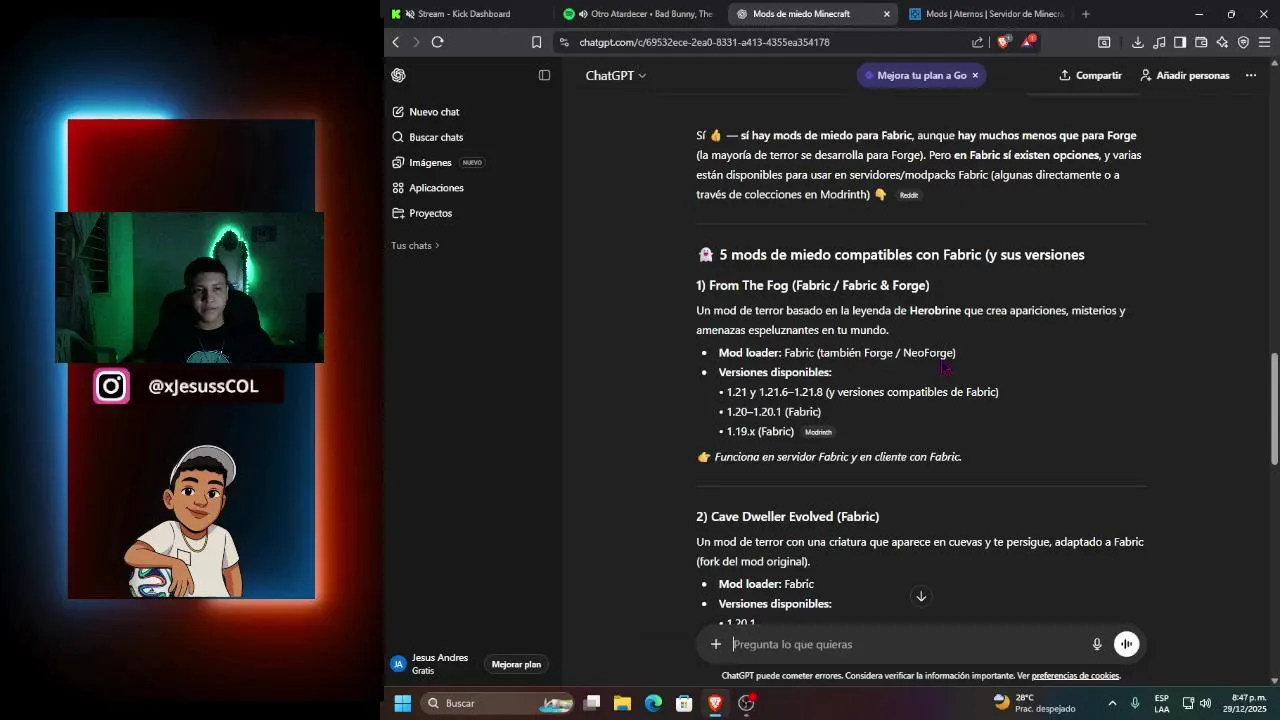Open the ESP LAA language switcher

[1161, 703]
